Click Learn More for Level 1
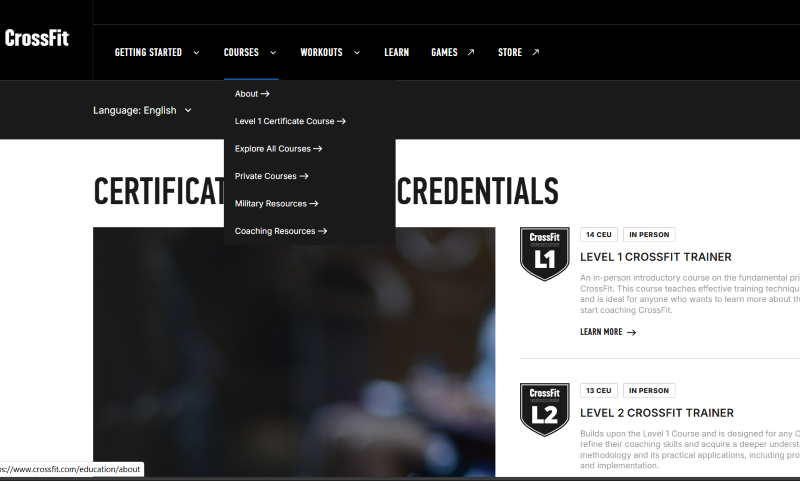 coord(608,332)
